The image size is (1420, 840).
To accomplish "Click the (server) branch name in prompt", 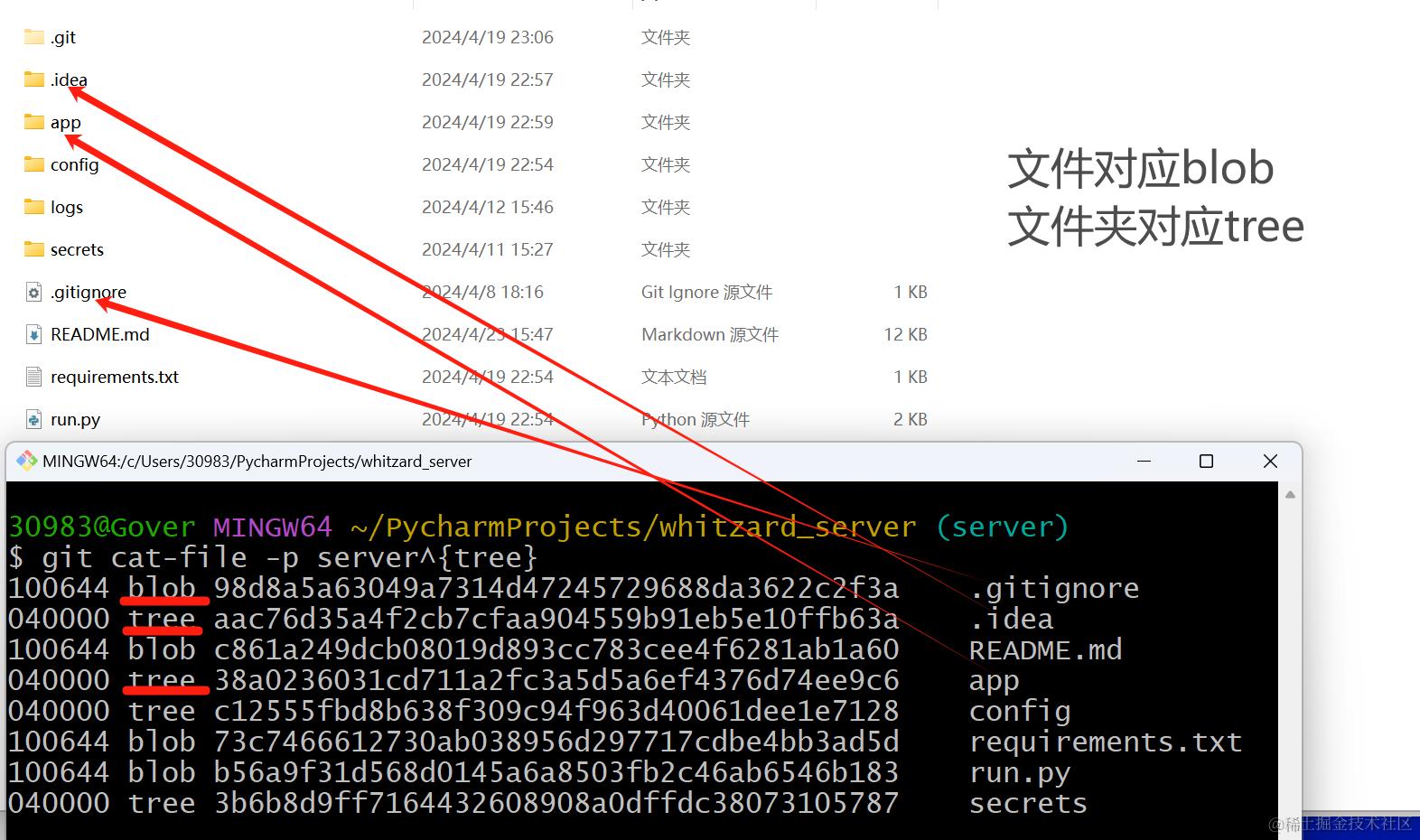I will coord(1003,527).
